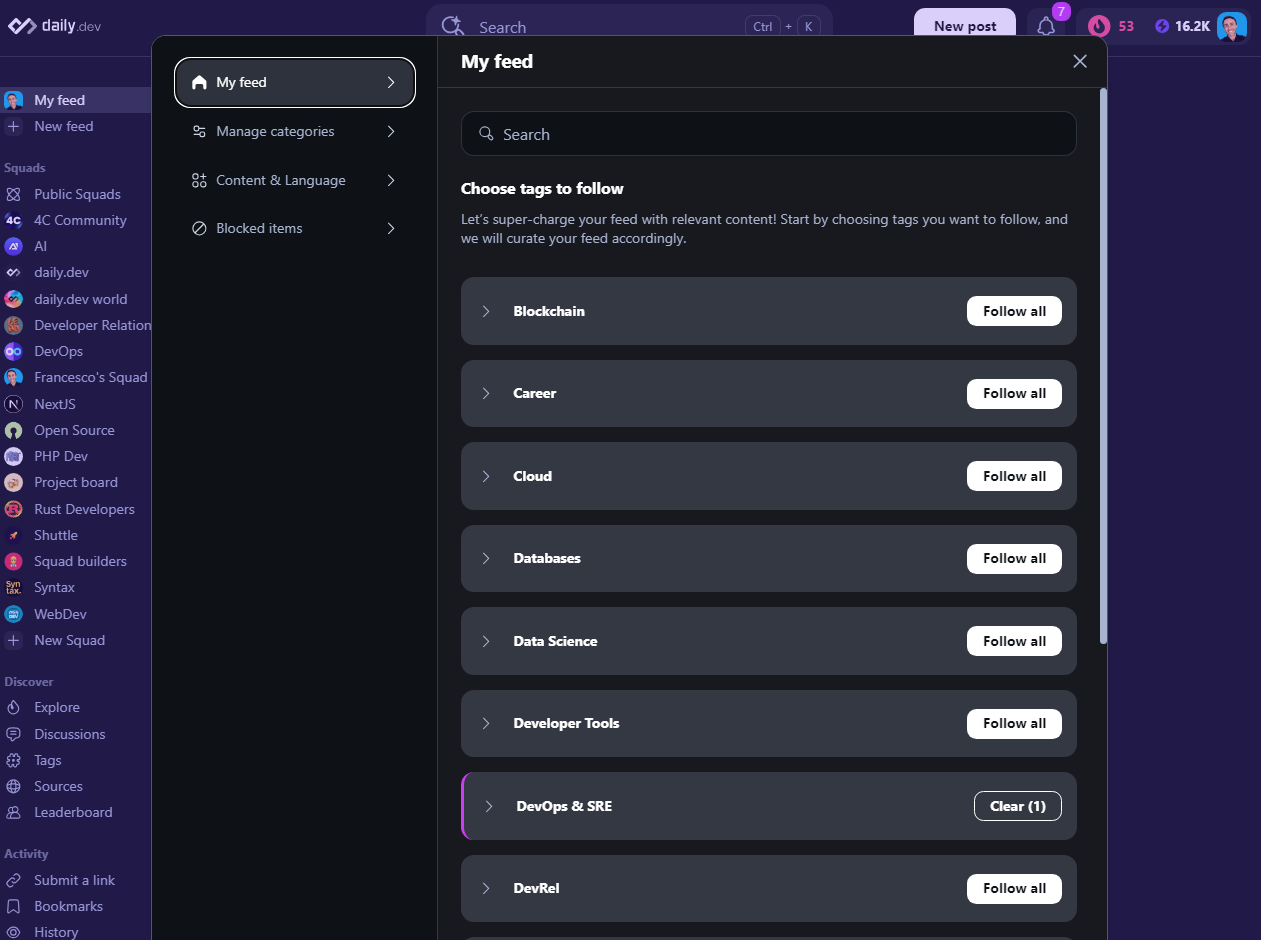Click the Tags icon in sidebar

pyautogui.click(x=13, y=760)
